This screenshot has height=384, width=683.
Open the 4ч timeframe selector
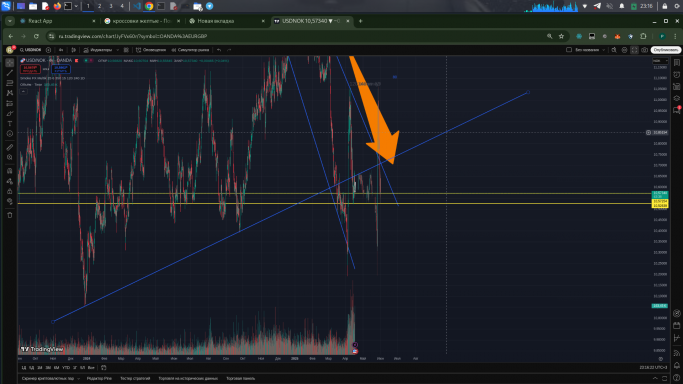[61, 50]
